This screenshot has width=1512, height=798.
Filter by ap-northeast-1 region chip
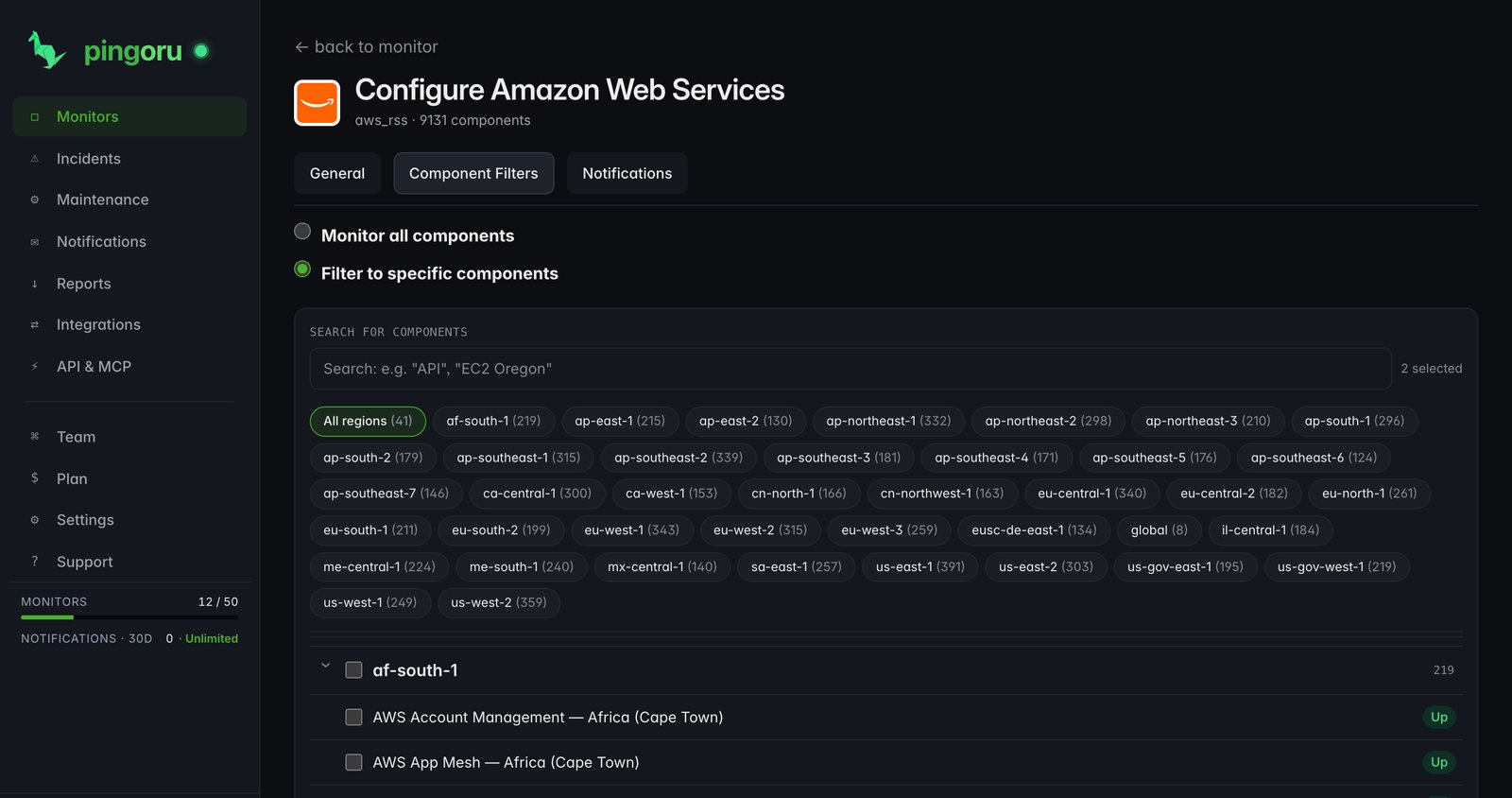(x=889, y=421)
